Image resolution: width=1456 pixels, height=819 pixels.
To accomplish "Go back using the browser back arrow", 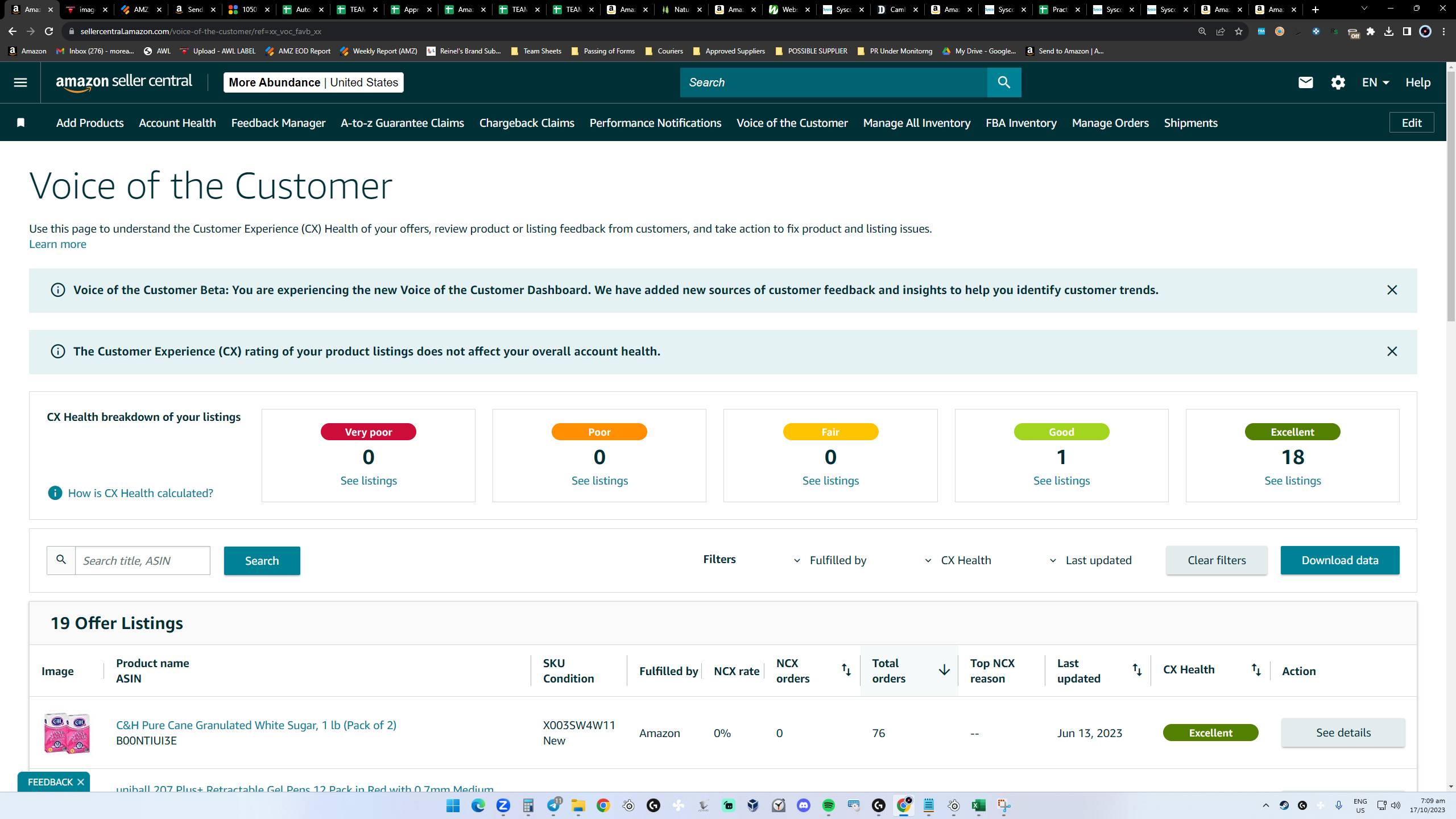I will click(x=13, y=31).
